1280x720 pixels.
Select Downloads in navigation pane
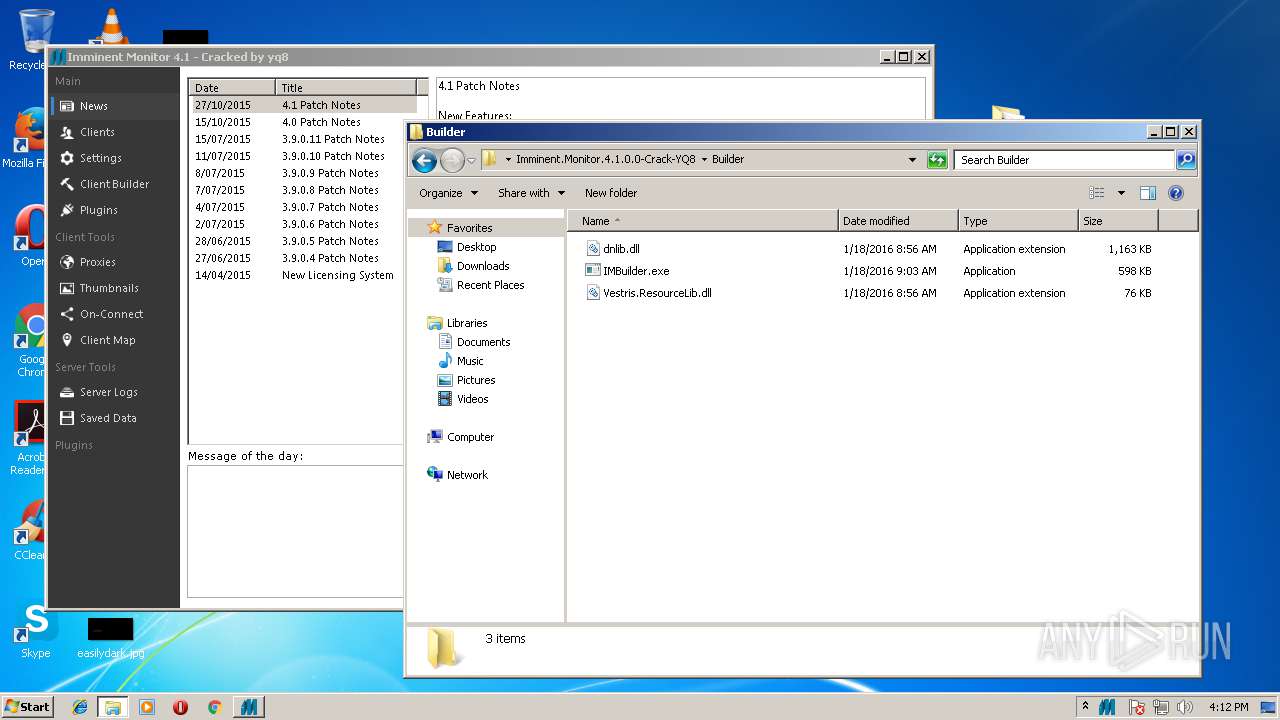(x=483, y=266)
